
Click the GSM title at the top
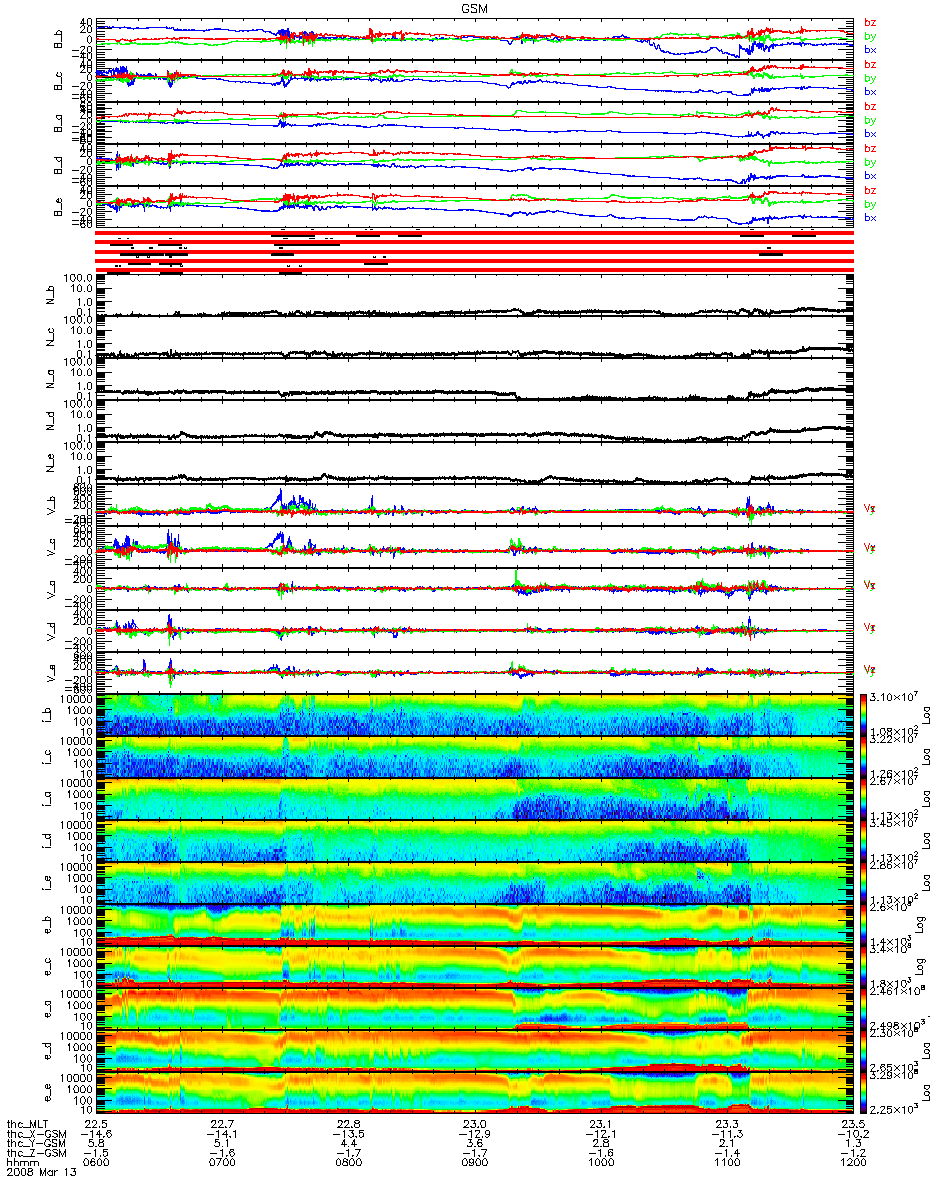tap(475, 7)
